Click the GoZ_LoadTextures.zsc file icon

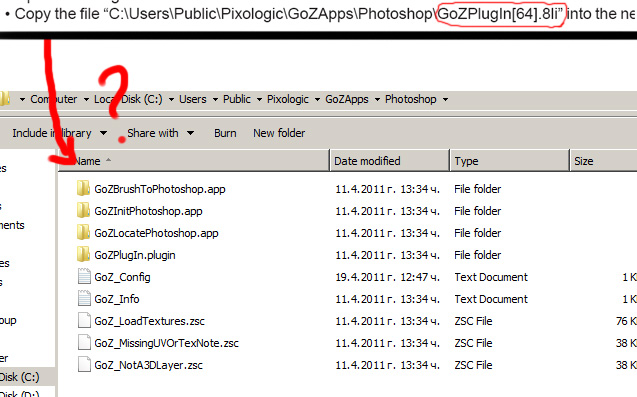tap(84, 320)
